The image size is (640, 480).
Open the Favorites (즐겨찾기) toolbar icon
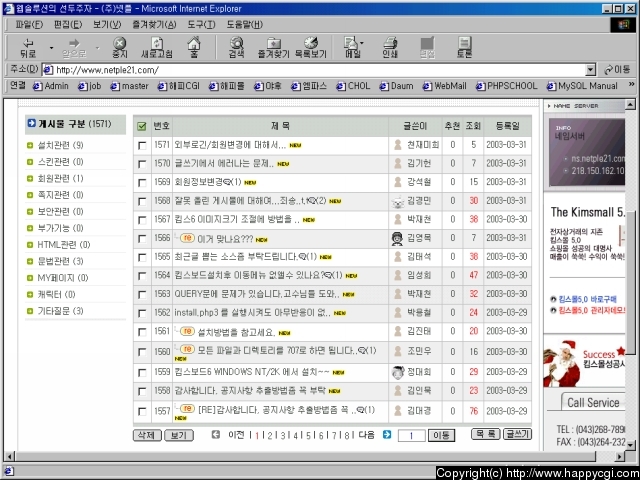pyautogui.click(x=273, y=47)
